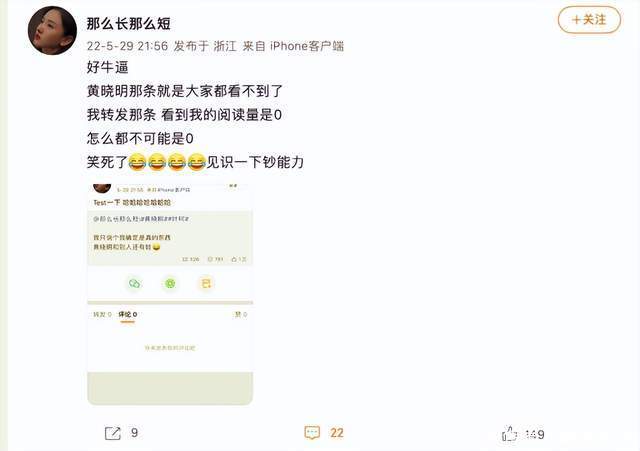Click the +关注 follow button
The image size is (640, 451).
point(589,20)
